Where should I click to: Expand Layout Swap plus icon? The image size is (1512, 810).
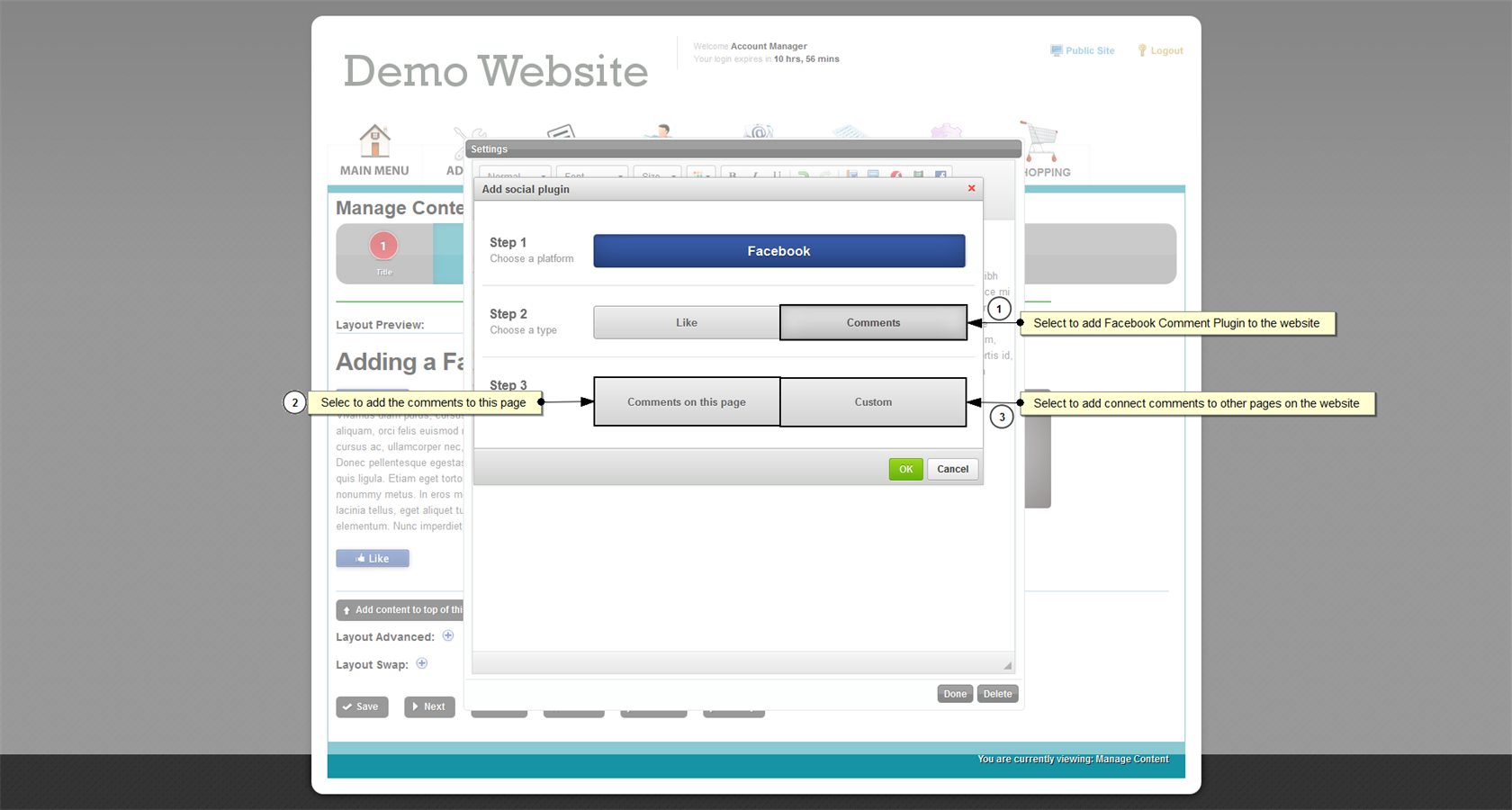pos(422,663)
